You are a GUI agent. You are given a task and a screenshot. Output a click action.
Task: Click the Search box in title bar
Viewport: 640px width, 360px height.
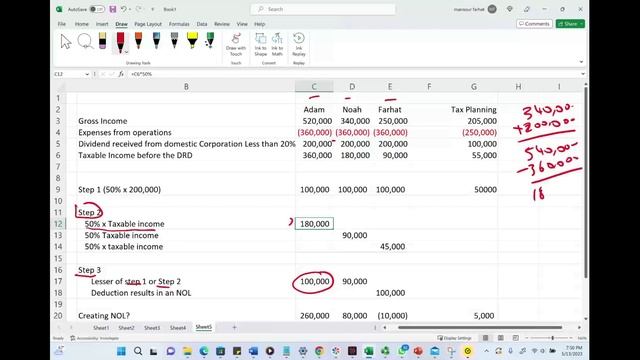click(323, 9)
